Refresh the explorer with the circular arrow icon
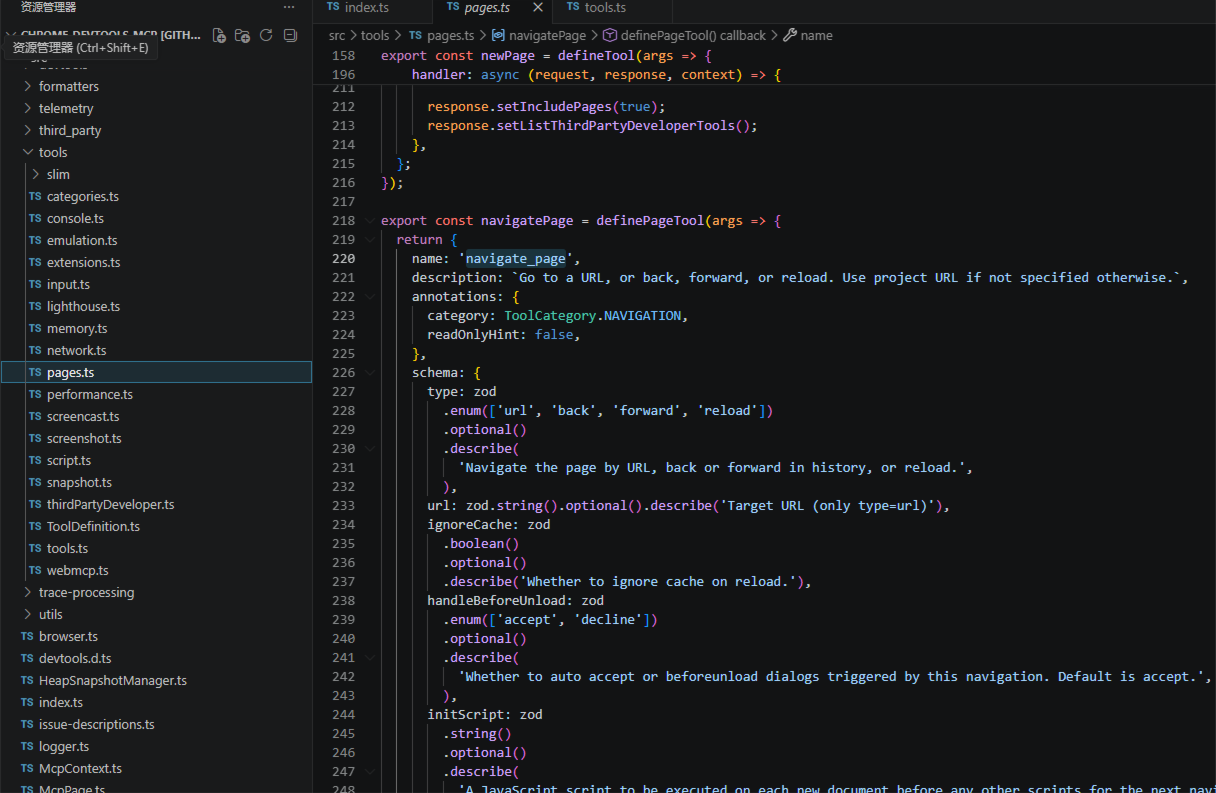The width and height of the screenshot is (1216, 793). click(266, 36)
